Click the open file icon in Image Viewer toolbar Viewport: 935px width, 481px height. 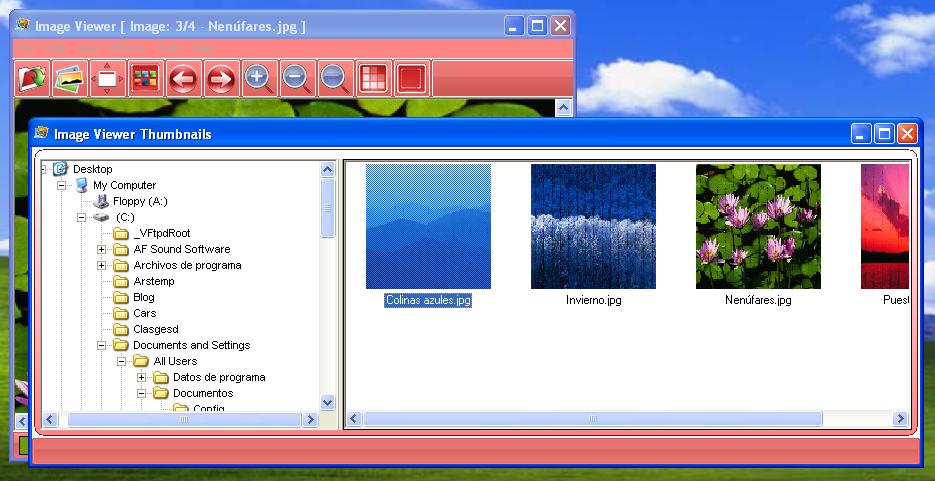click(32, 78)
